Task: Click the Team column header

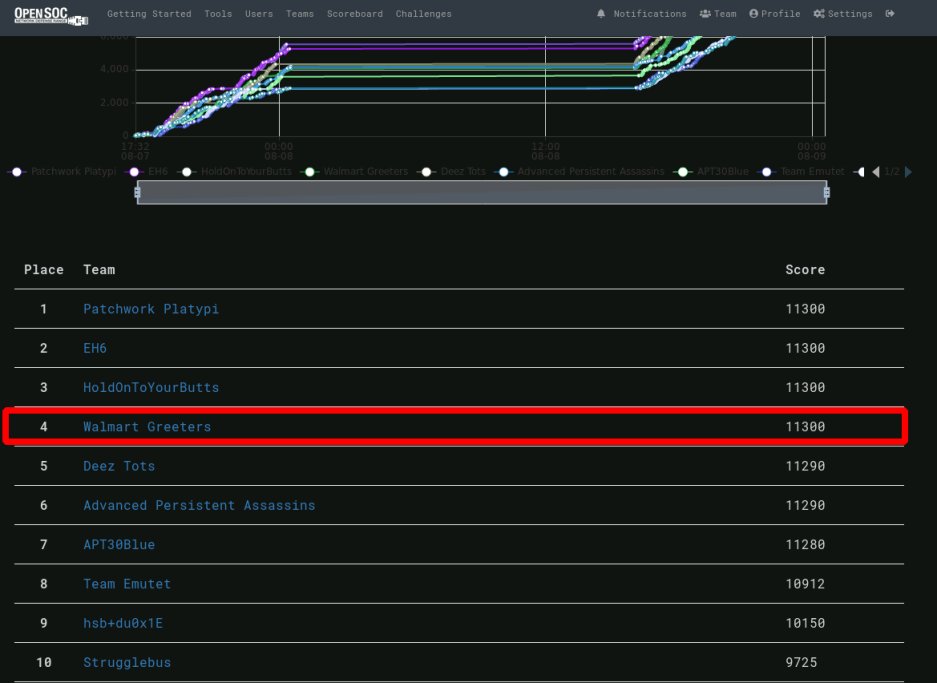Action: [x=99, y=269]
